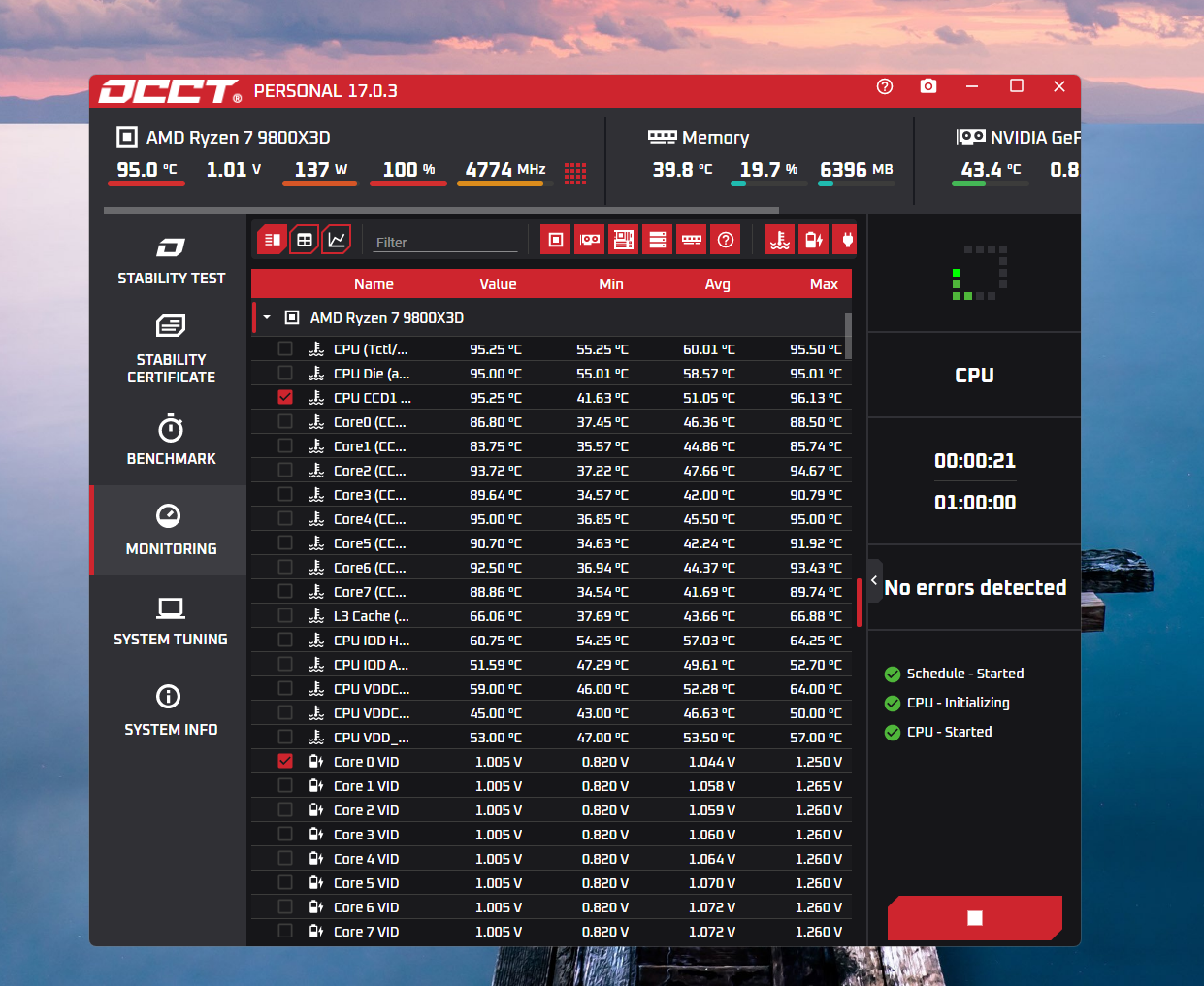Open System Info section
Screen dimensions: 1204x986
point(171,710)
